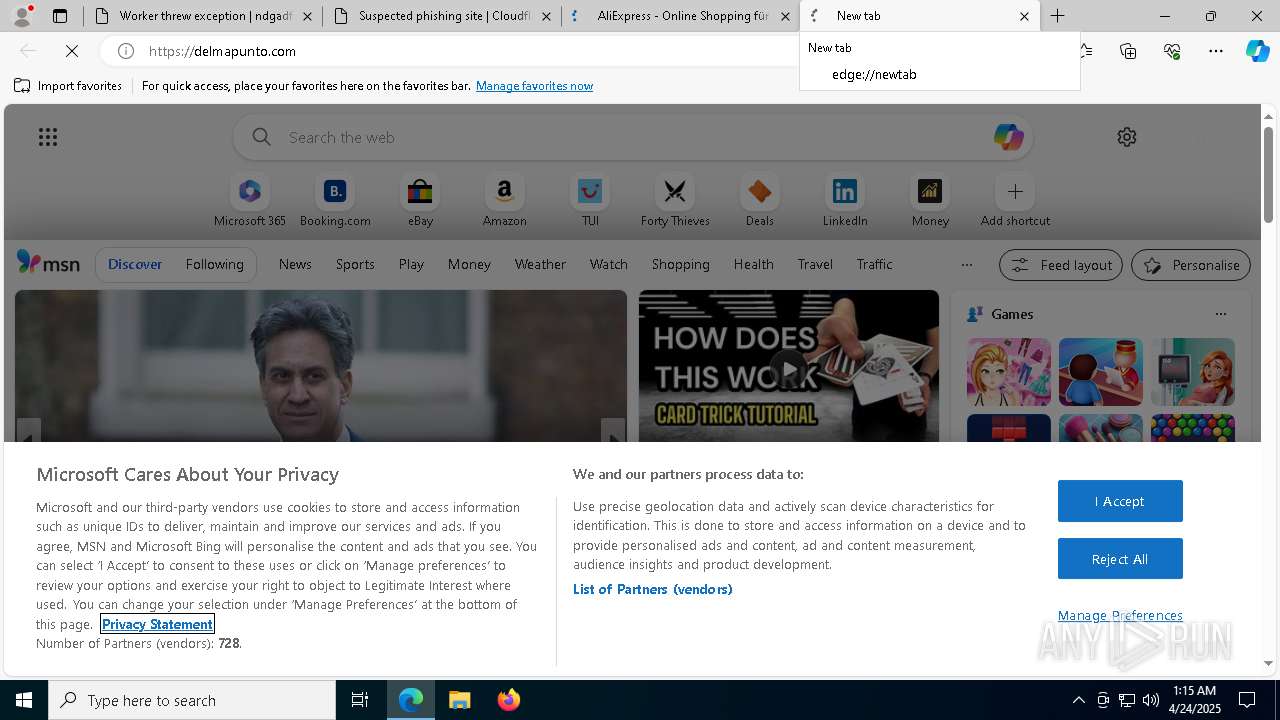
Task: Stop loading page with the X button
Action: coord(72,51)
